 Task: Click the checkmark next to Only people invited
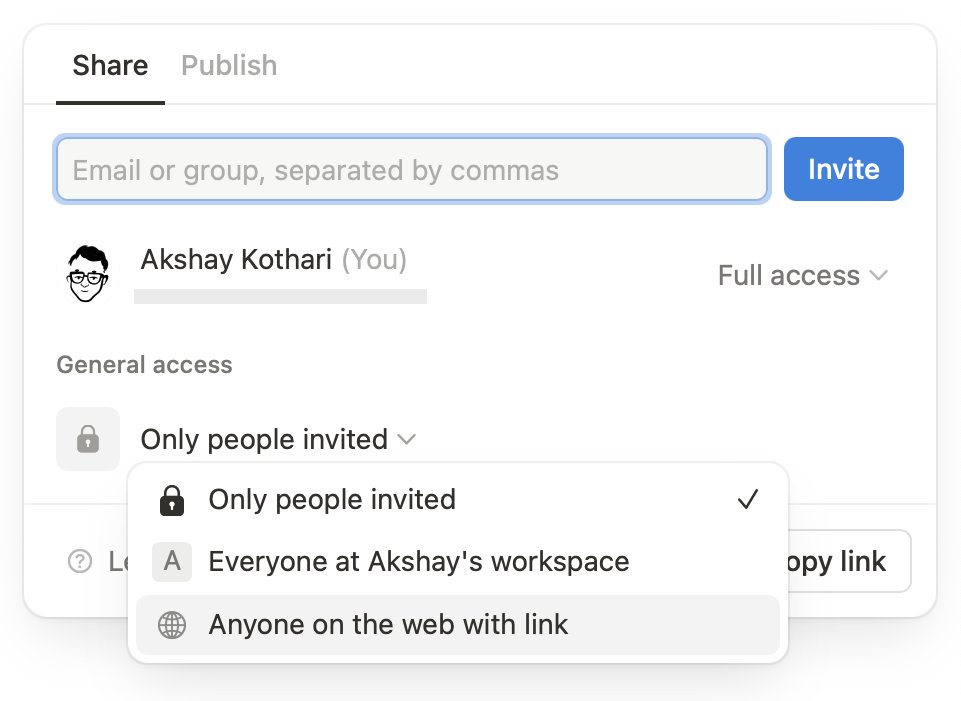tap(748, 500)
